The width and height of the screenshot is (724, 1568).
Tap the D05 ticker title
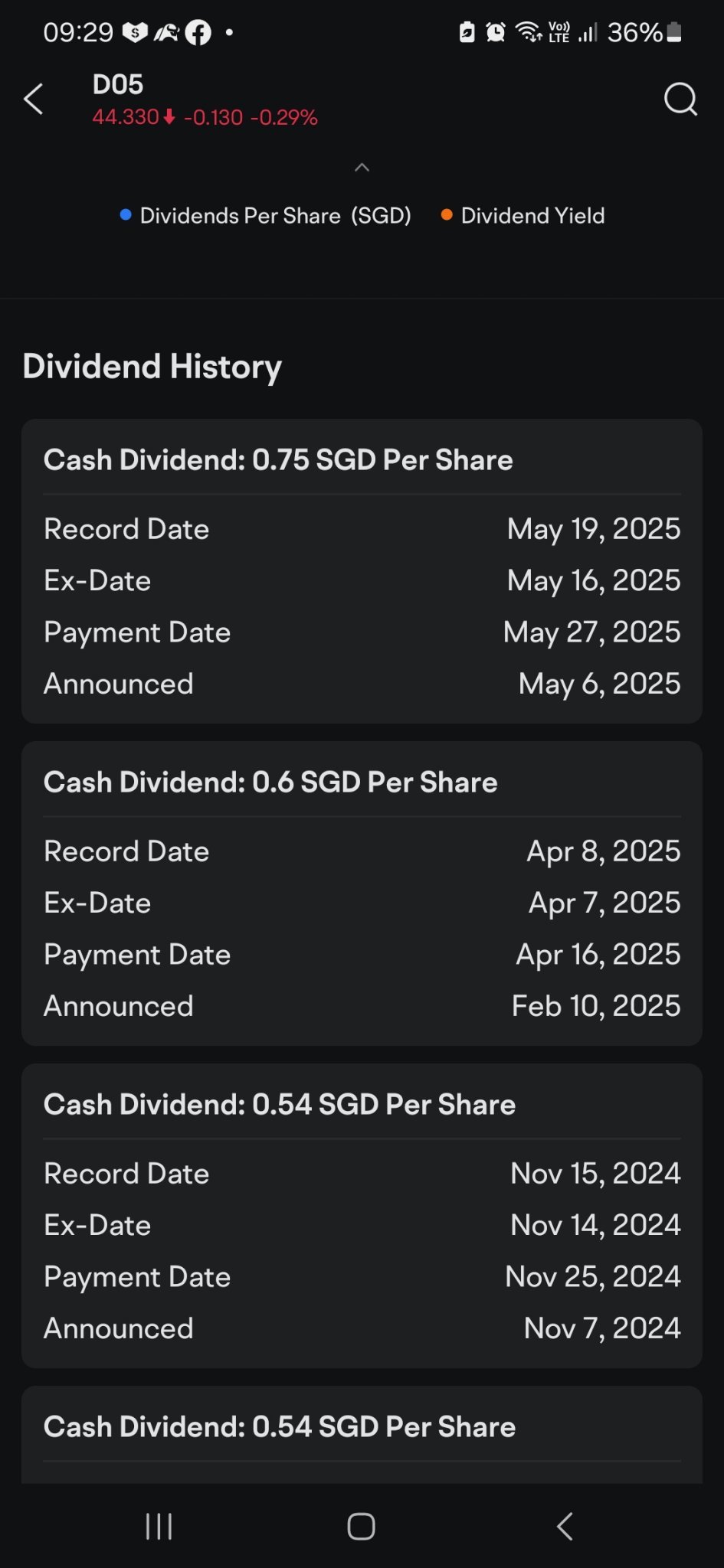118,84
